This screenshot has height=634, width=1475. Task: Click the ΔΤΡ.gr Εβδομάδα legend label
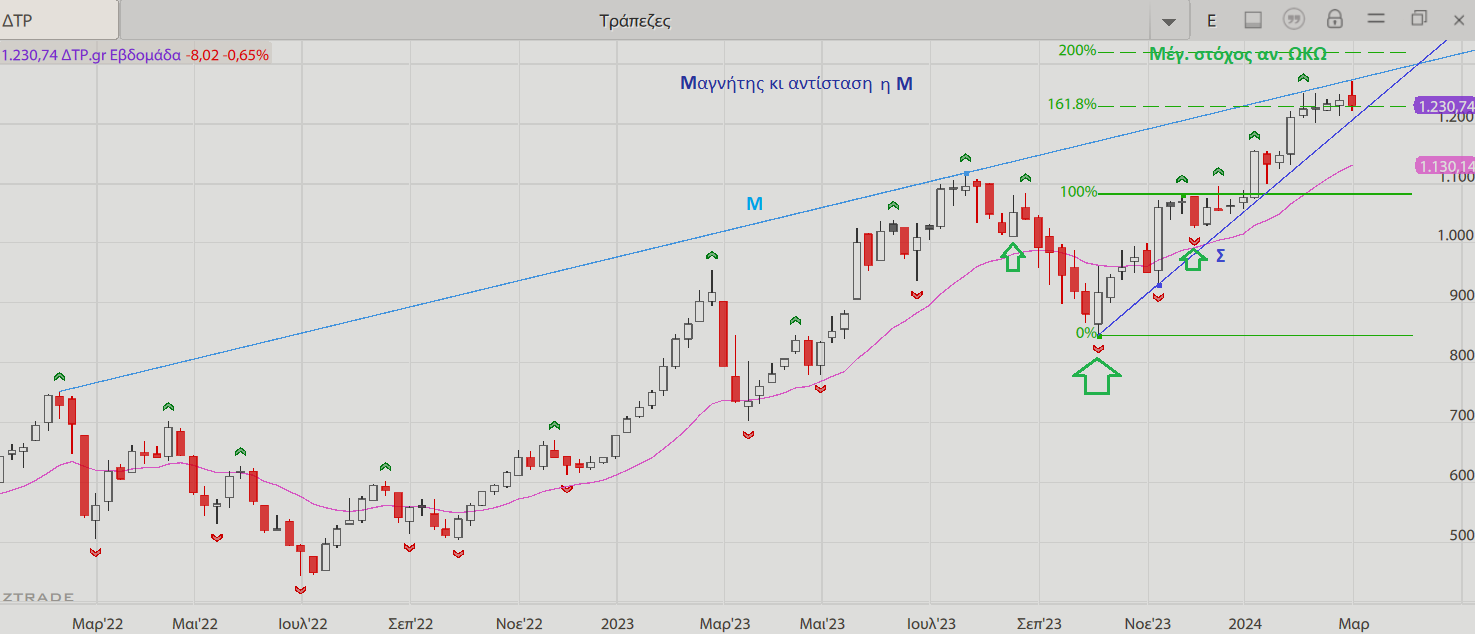coord(122,56)
